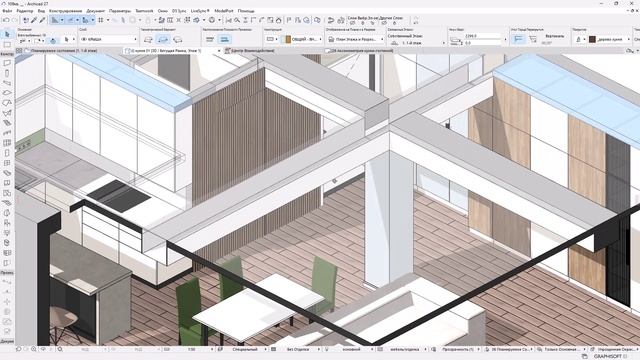Click the slab elevation value field 2295
640x360 pixels.
click(x=482, y=36)
